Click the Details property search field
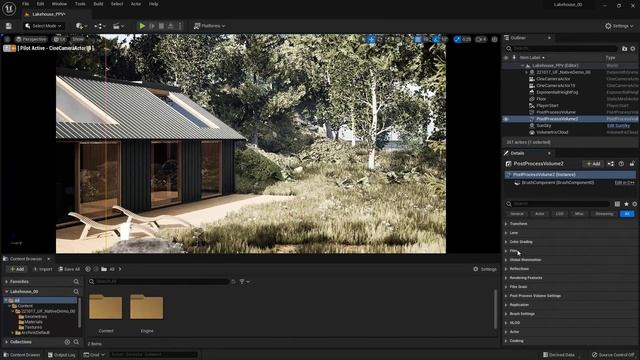Screen dimensions: 640x360 coord(558,204)
